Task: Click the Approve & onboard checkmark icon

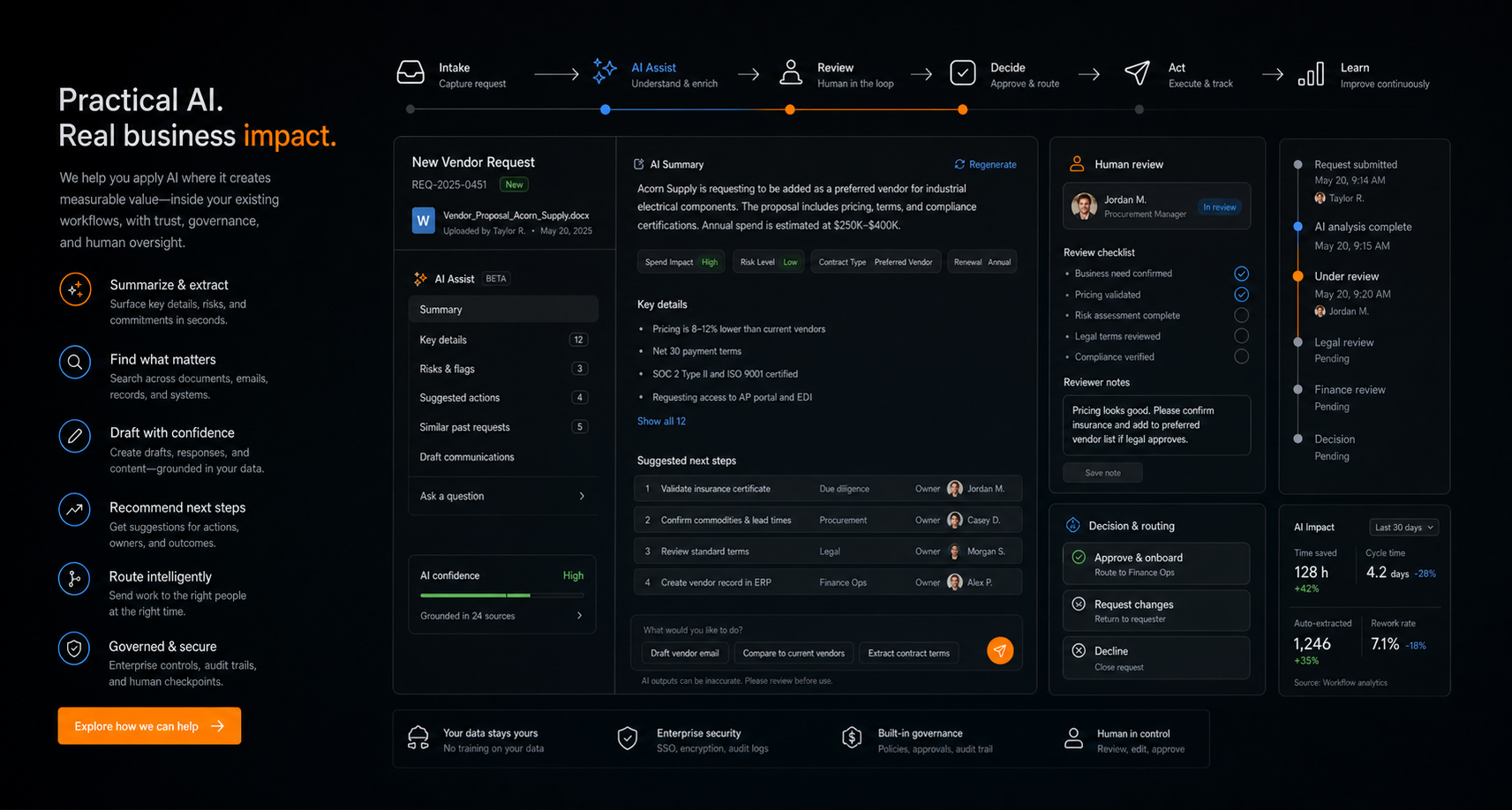Action: pyautogui.click(x=1079, y=557)
